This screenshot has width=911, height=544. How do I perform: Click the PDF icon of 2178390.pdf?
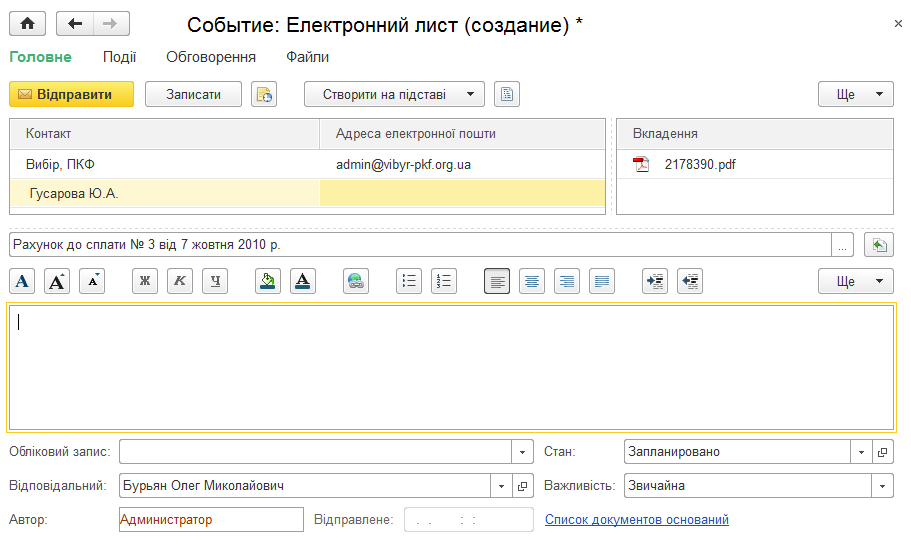[641, 164]
